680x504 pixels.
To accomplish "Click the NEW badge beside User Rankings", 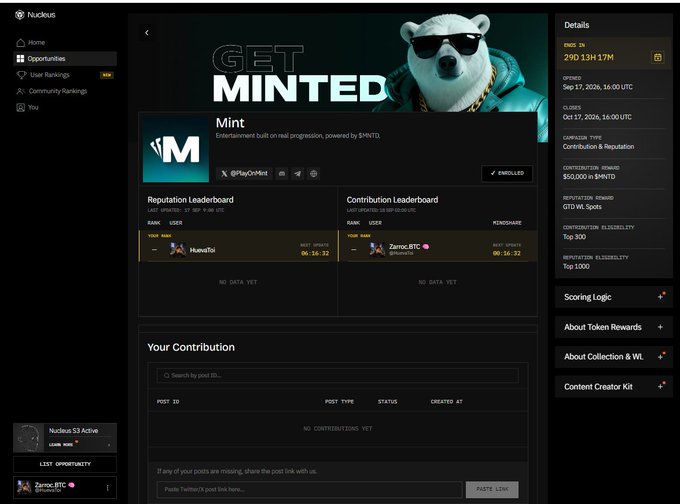I will pos(107,75).
